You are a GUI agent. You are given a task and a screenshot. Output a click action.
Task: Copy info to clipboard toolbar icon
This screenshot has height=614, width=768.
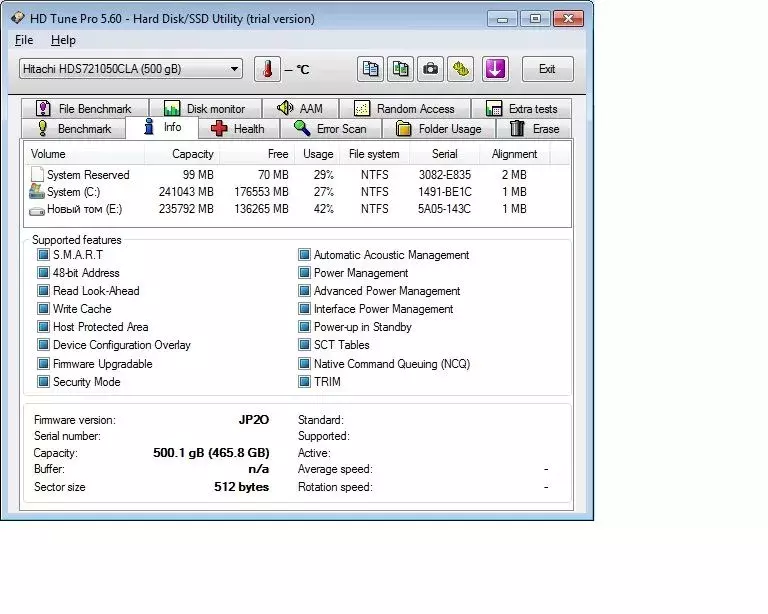pyautogui.click(x=370, y=69)
